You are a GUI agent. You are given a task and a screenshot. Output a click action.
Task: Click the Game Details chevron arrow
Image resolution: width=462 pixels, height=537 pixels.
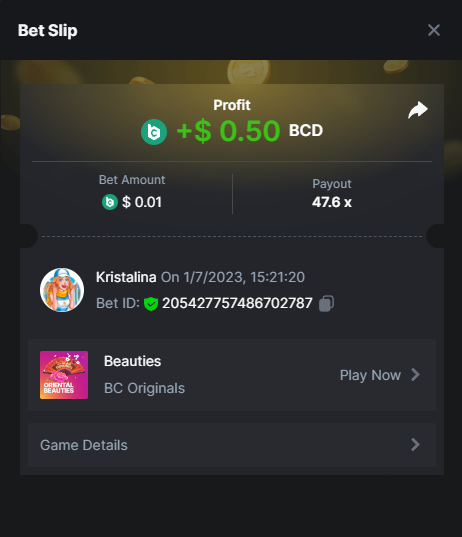(x=415, y=445)
